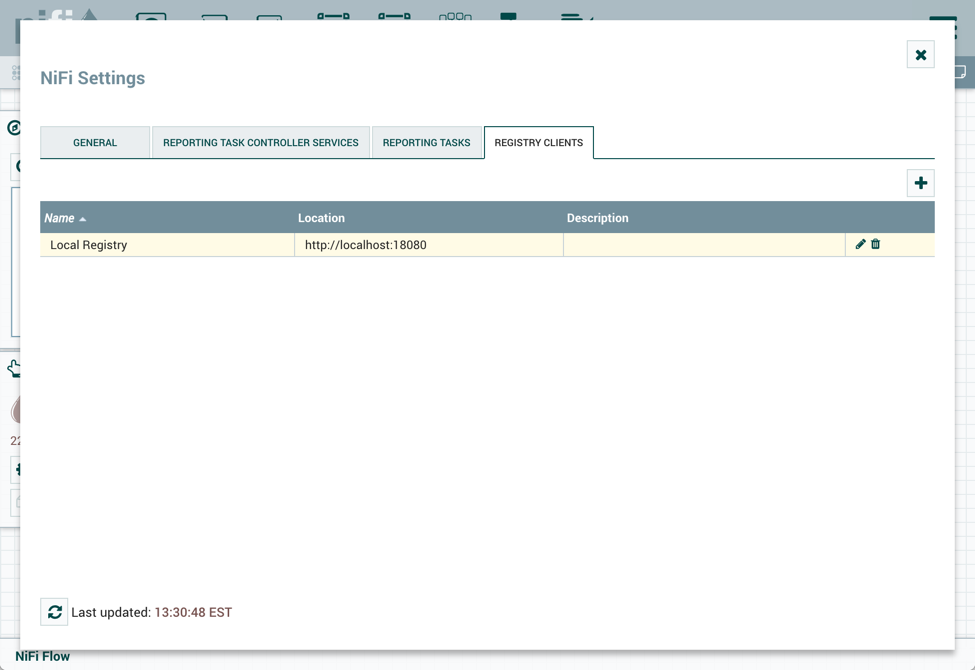Click the Funnel icon in the toolbar
The image size is (975, 670).
coord(455,18)
